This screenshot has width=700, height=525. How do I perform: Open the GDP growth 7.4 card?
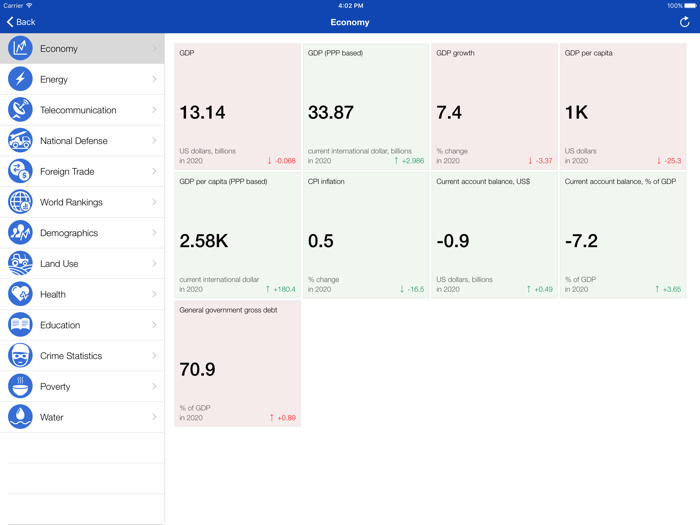pos(494,106)
